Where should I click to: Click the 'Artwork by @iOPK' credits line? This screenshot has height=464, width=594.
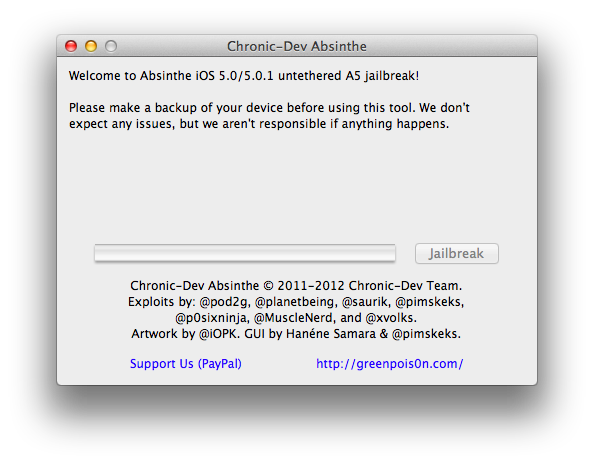coord(296,334)
